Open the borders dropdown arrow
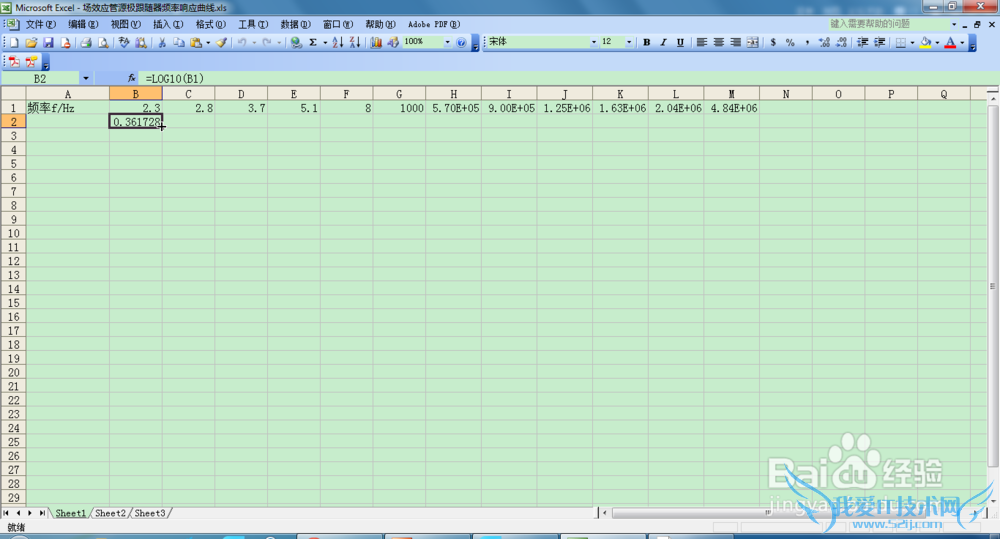1000x539 pixels. pos(912,43)
